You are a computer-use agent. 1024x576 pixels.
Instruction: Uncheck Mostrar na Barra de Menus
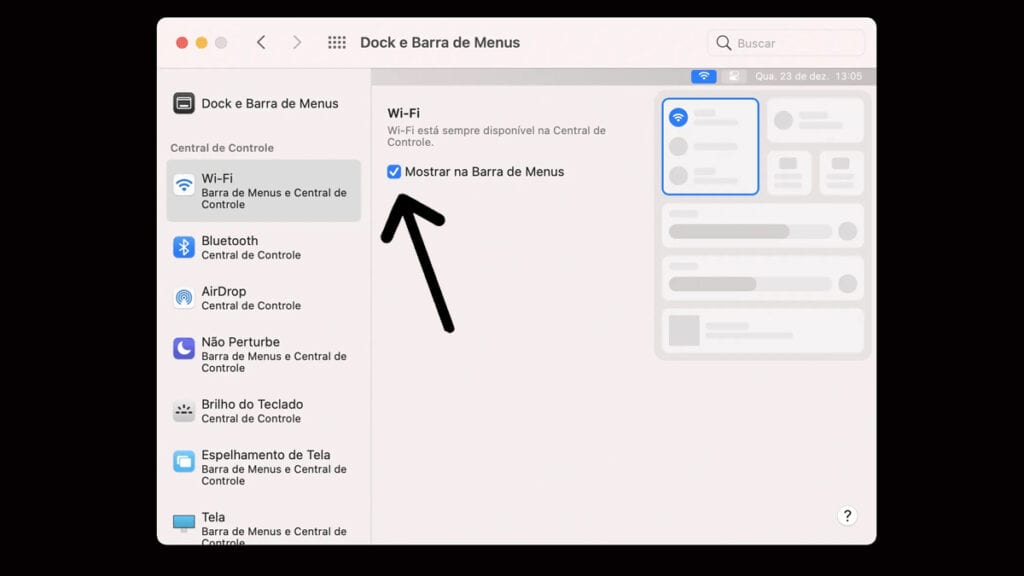tap(394, 172)
